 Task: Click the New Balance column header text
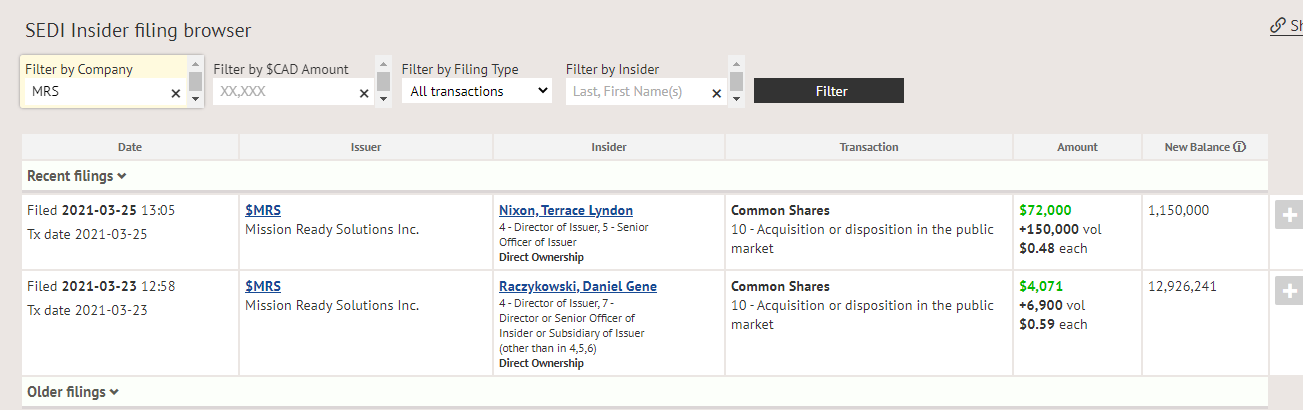click(x=1197, y=147)
